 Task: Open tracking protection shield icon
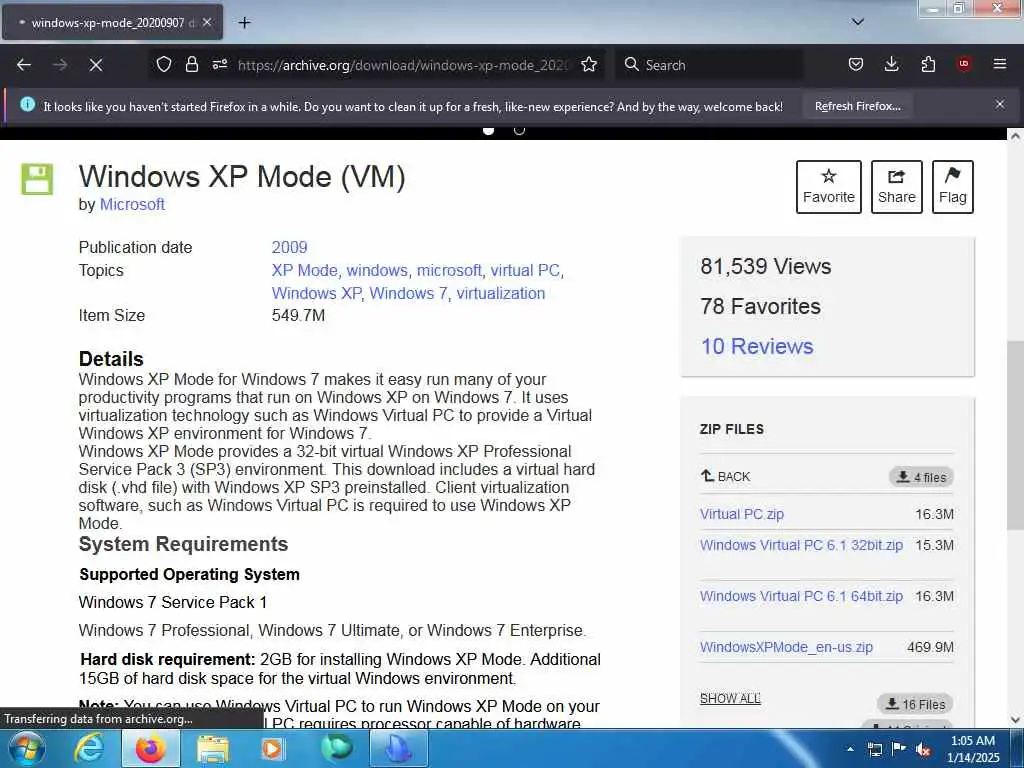(x=164, y=65)
